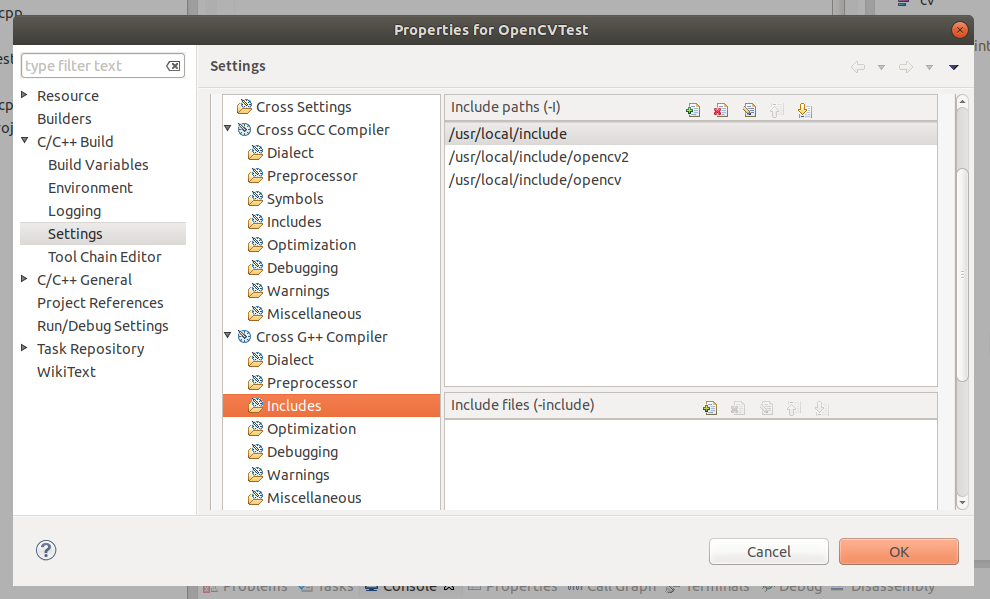This screenshot has height=599, width=990.
Task: Collapse the Cross G++ Compiler node
Action: click(228, 335)
